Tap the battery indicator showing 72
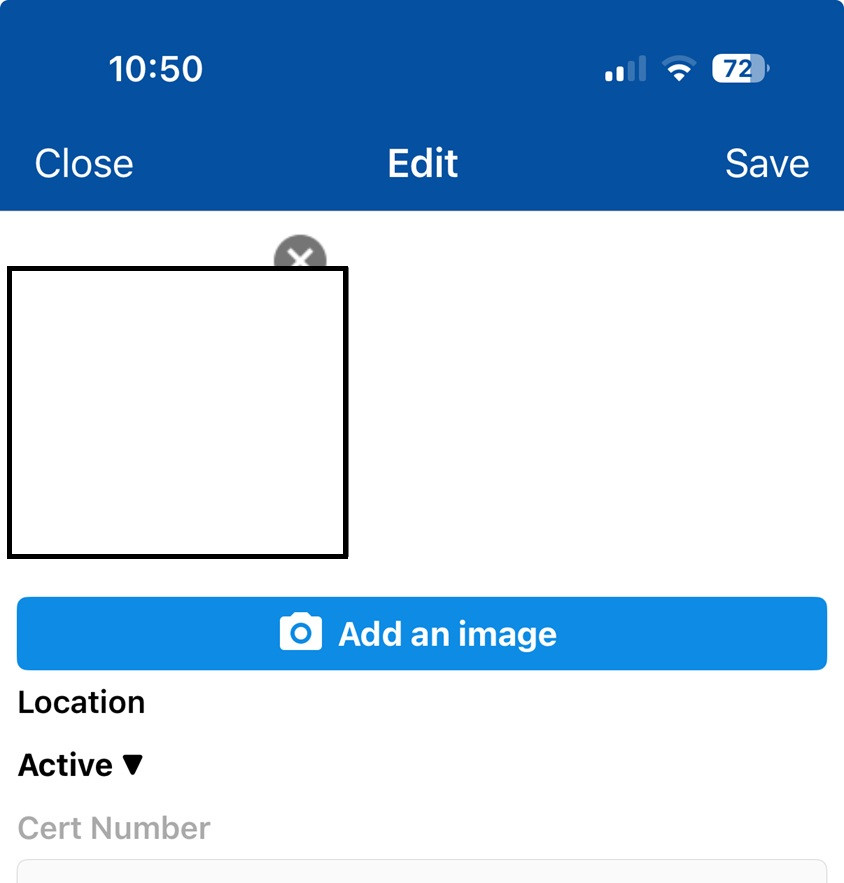The height and width of the screenshot is (883, 844). tap(740, 69)
